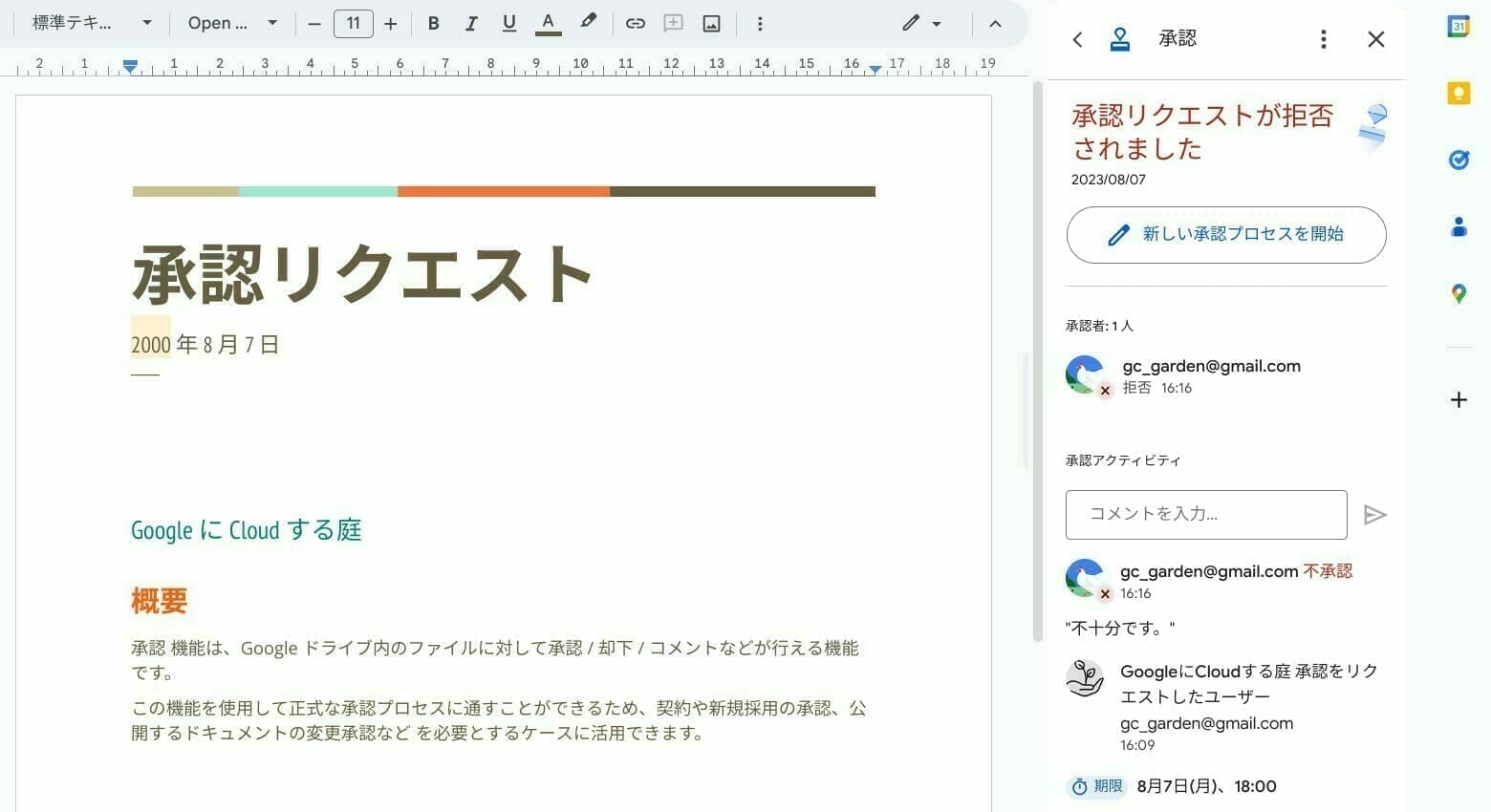
Task: Click the left indent marker on the ruler
Action: point(130,66)
